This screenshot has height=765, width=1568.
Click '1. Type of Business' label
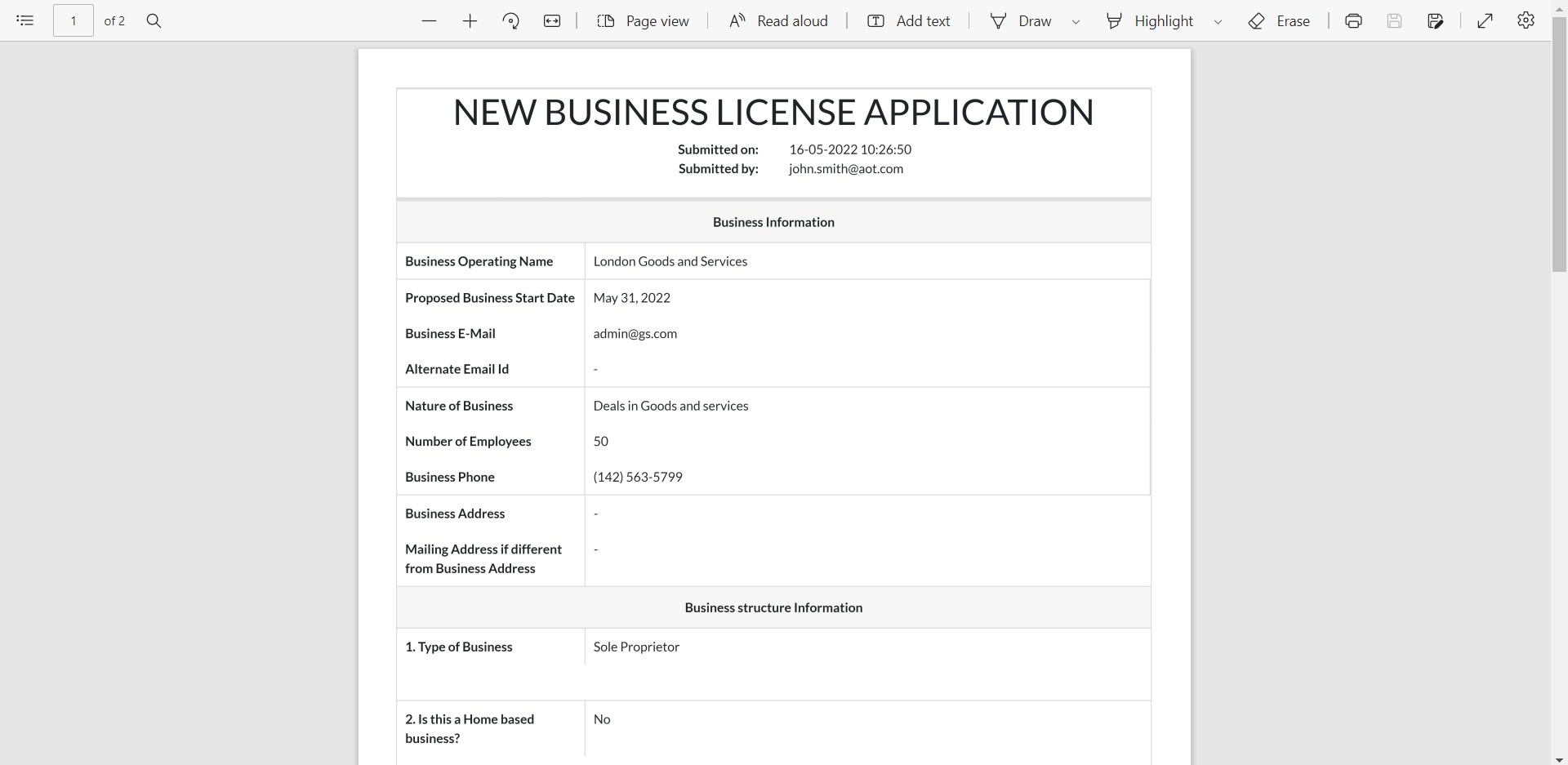coord(459,647)
